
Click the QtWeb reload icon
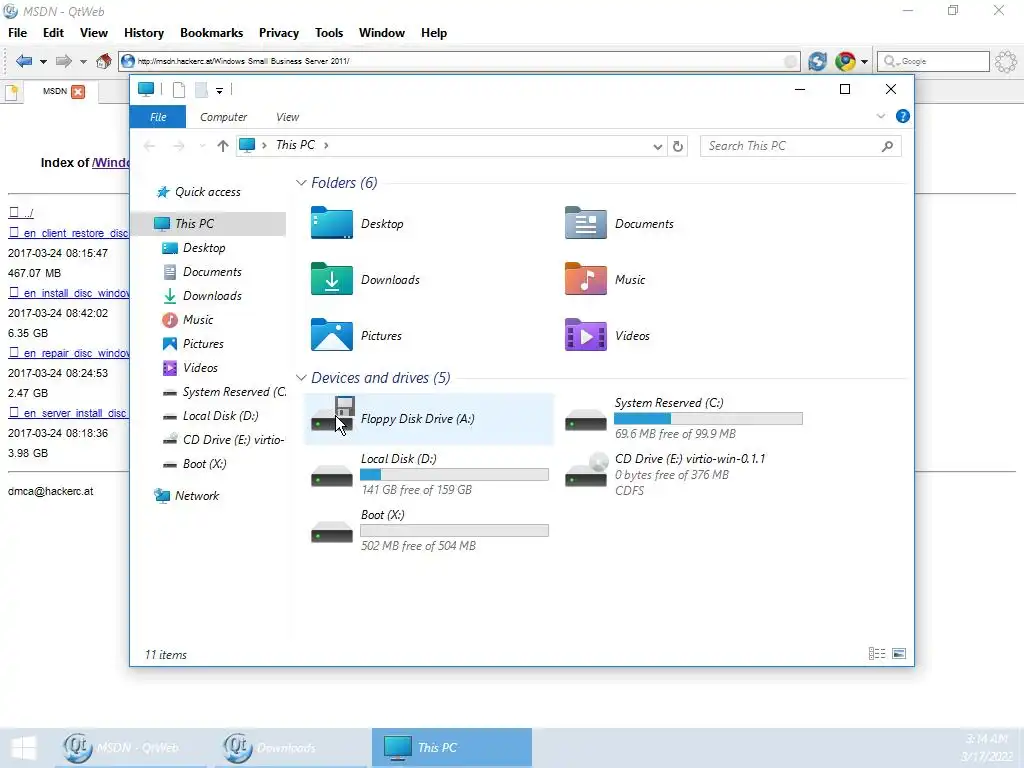pyautogui.click(x=817, y=61)
